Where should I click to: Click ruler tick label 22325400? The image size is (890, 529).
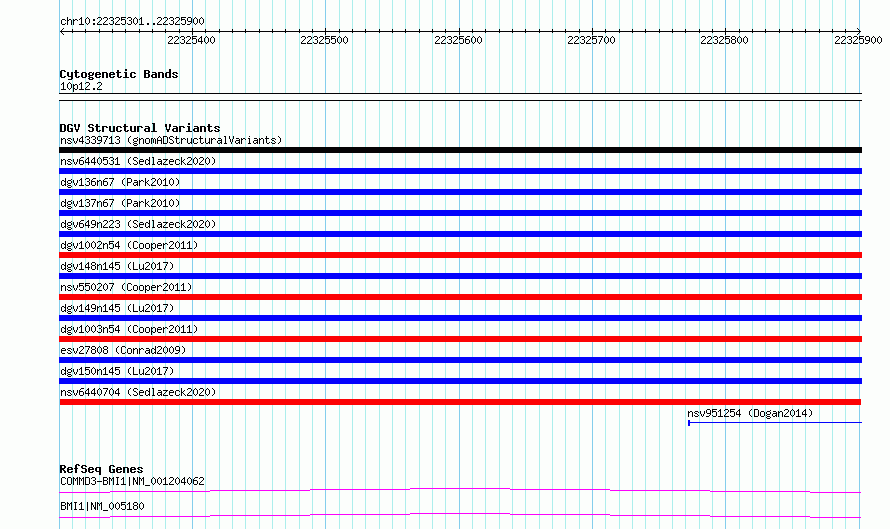[x=191, y=40]
